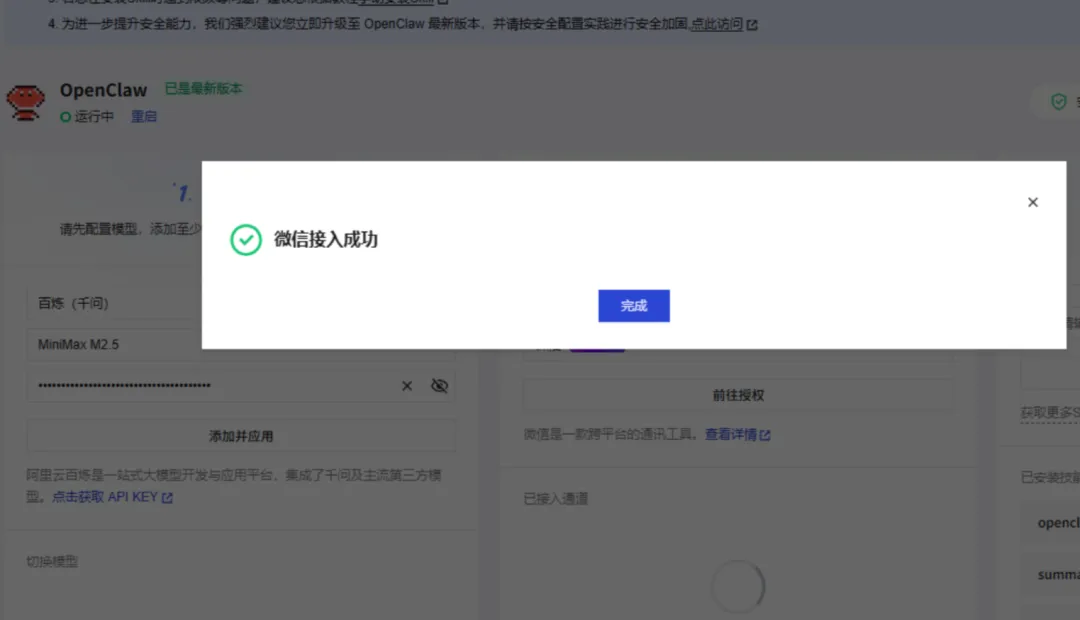Click the 已是最新版本 label

pos(203,88)
